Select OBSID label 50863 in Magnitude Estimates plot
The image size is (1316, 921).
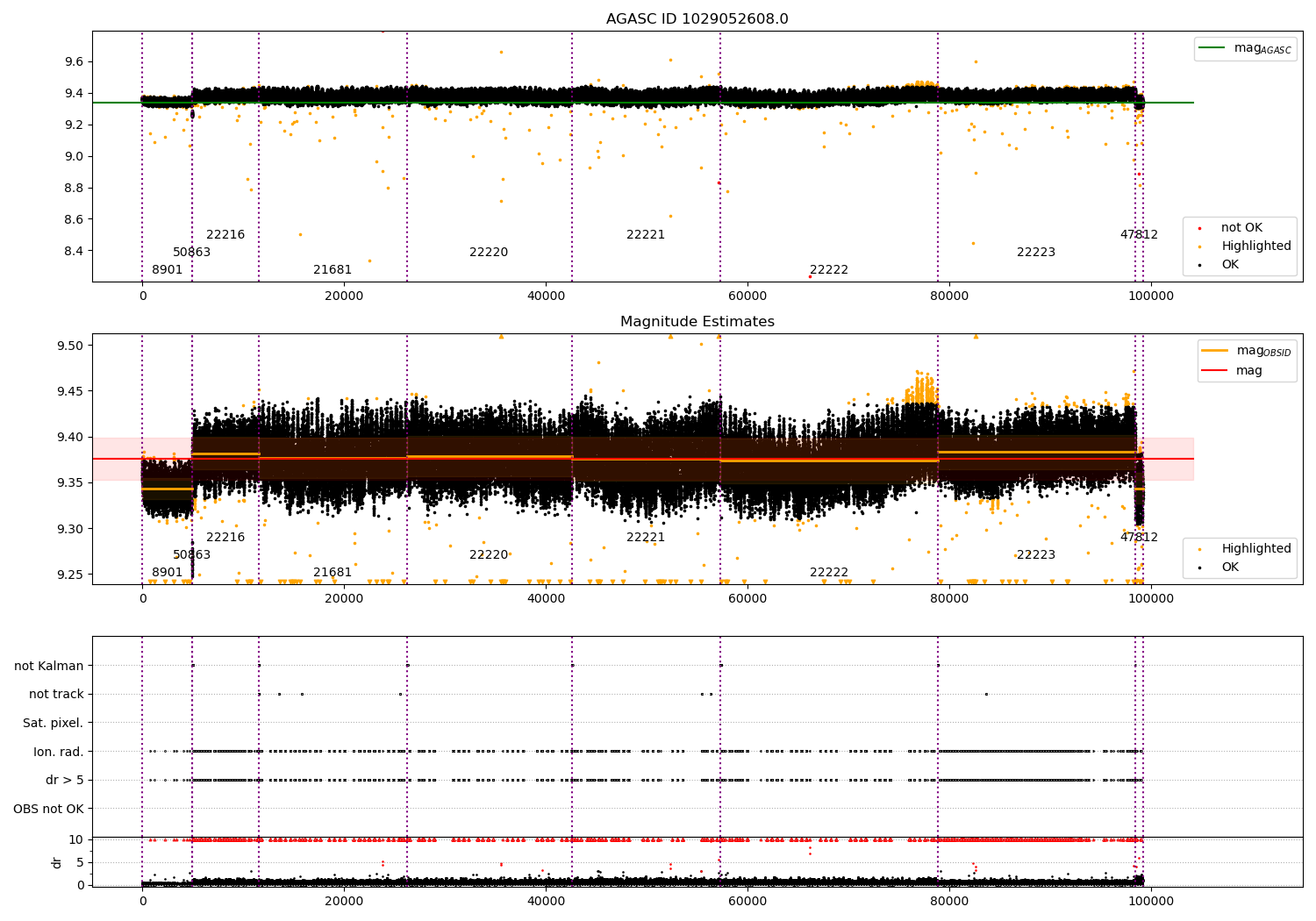pyautogui.click(x=191, y=555)
